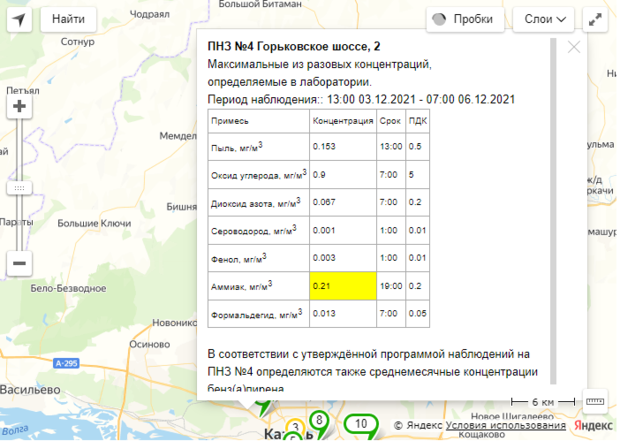This screenshot has width=620, height=441.
Task: Click the Концентрация column header
Action: [x=342, y=120]
